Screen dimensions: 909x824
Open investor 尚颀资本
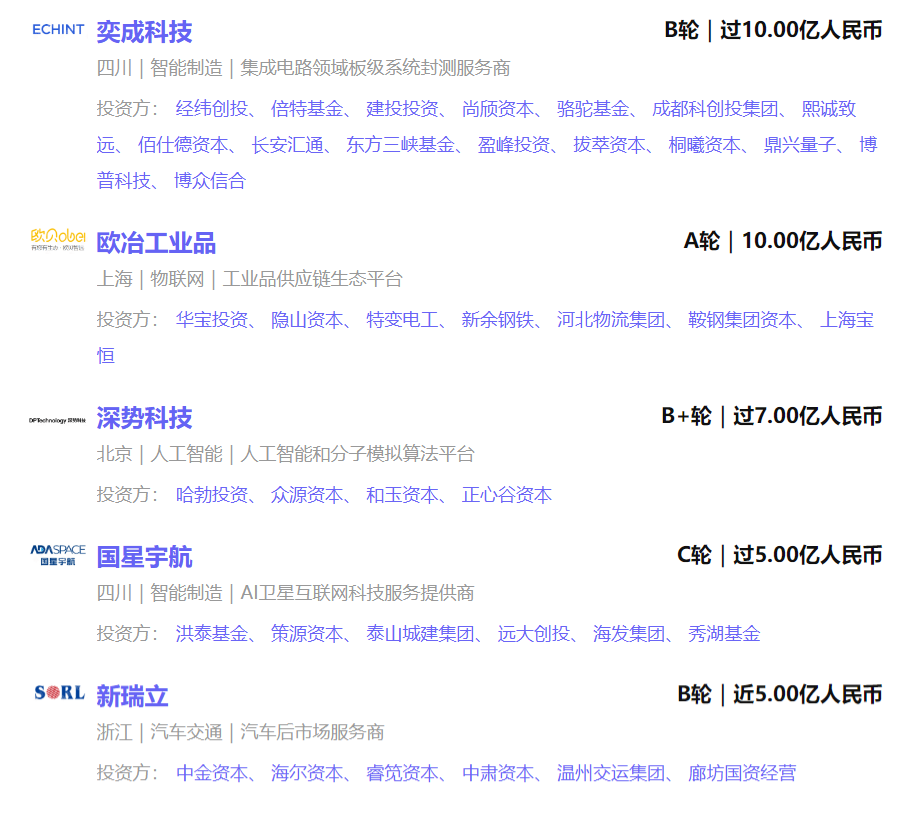click(498, 109)
